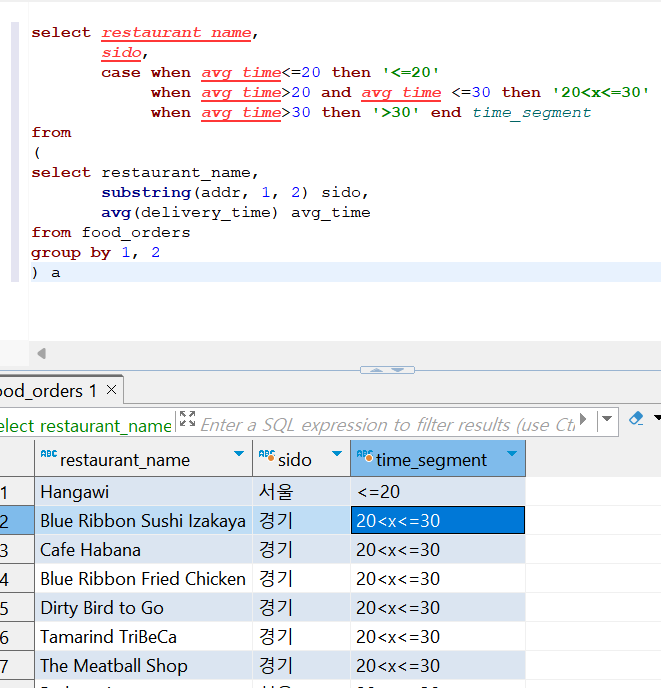Select row number 1 header
Screen dimensions: 661x688
click(x=17, y=492)
